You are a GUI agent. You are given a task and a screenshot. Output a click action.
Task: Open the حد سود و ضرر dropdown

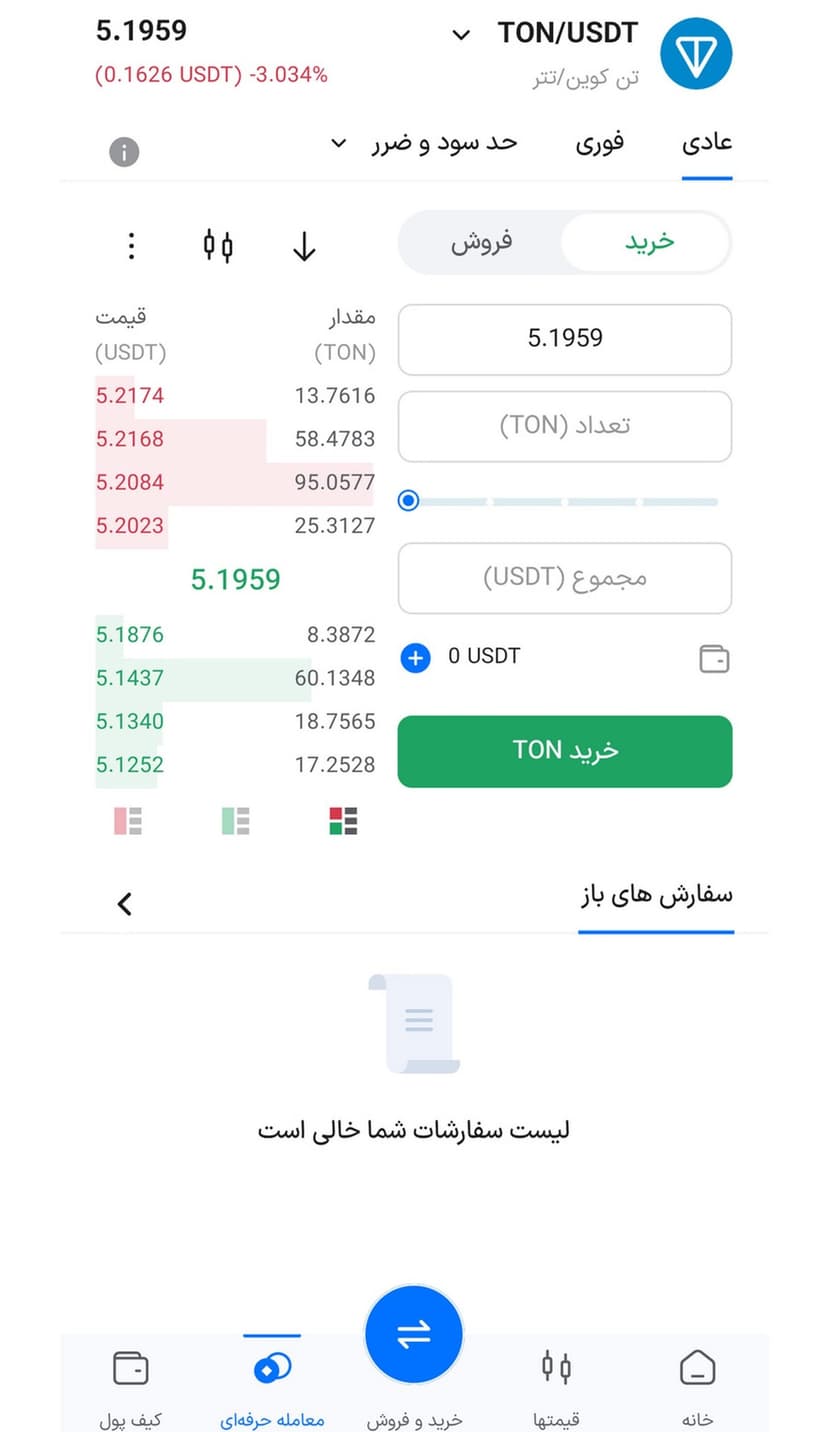pyautogui.click(x=425, y=143)
